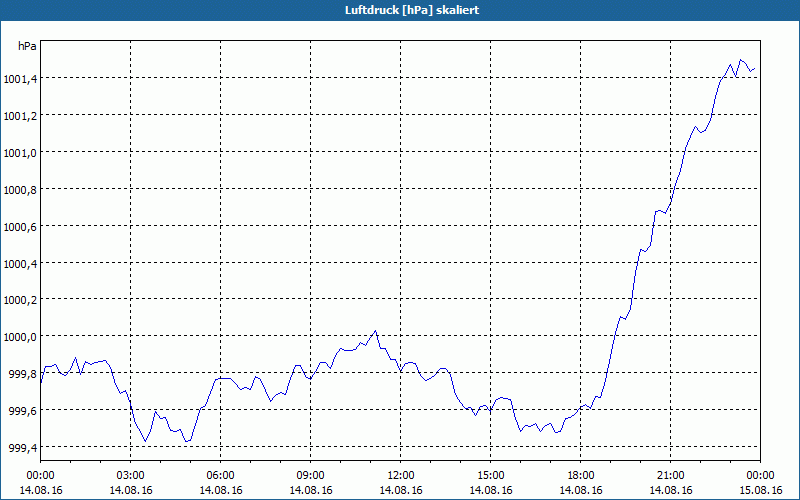Click the 1000,8 y-axis label
Image resolution: width=800 pixels, height=500 pixels.
(x=19, y=190)
